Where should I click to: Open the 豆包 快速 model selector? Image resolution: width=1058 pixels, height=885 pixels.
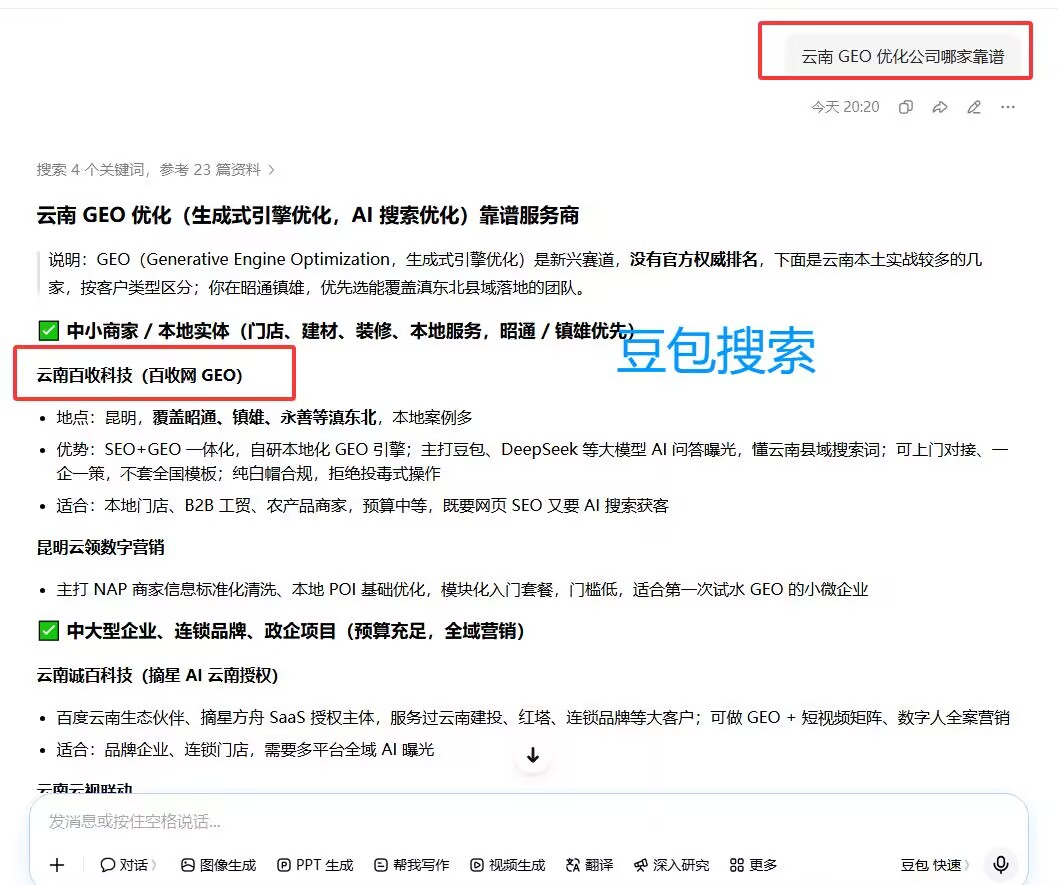pos(935,865)
